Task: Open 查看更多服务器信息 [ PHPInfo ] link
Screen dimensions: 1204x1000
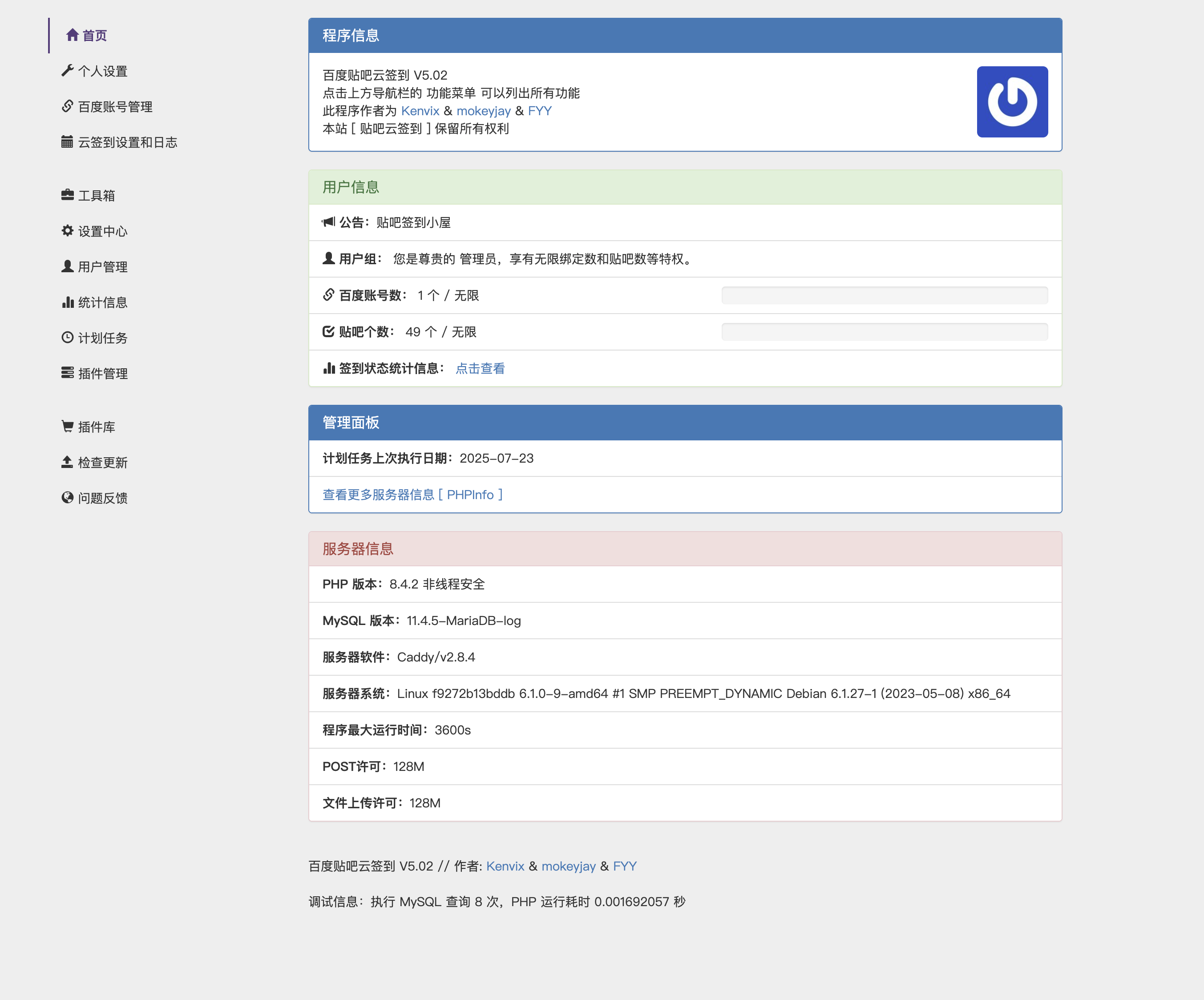Action: coord(412,495)
